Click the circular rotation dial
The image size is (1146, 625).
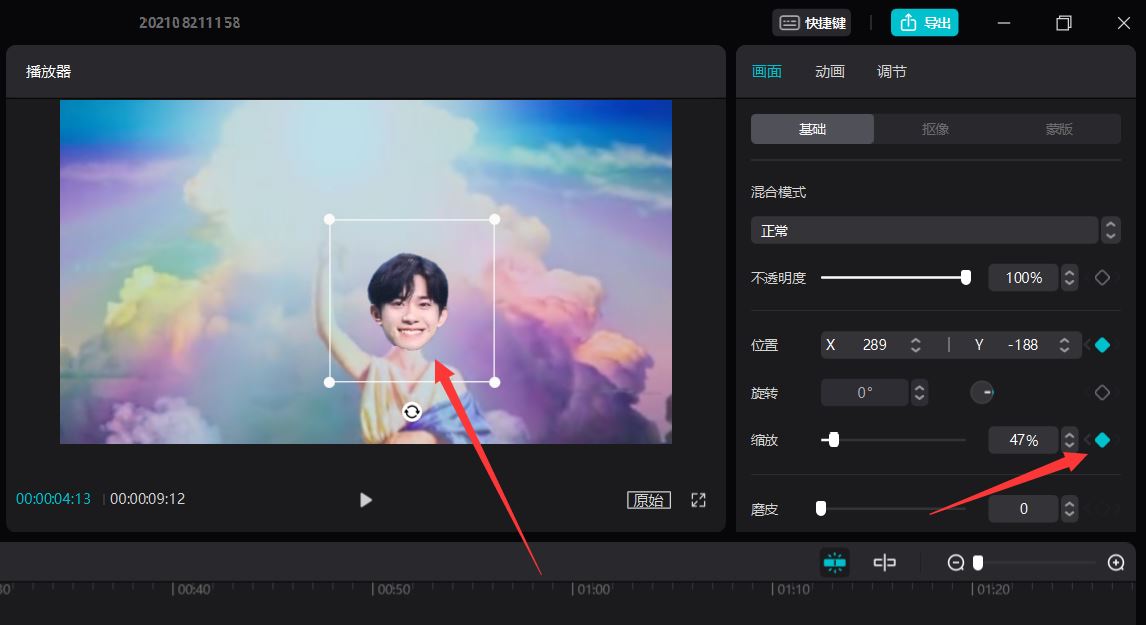pyautogui.click(x=982, y=393)
